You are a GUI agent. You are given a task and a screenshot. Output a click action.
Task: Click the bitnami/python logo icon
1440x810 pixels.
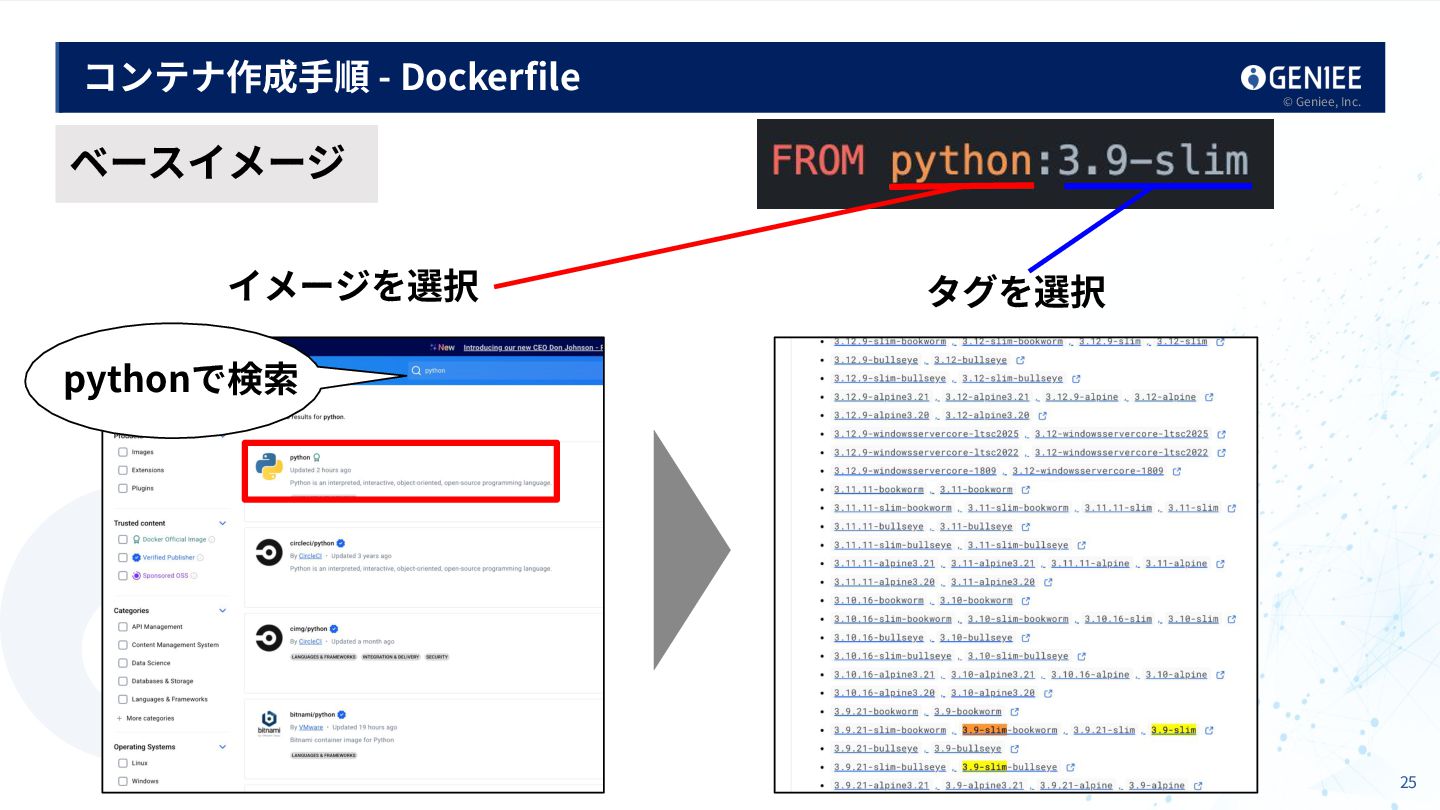click(269, 722)
